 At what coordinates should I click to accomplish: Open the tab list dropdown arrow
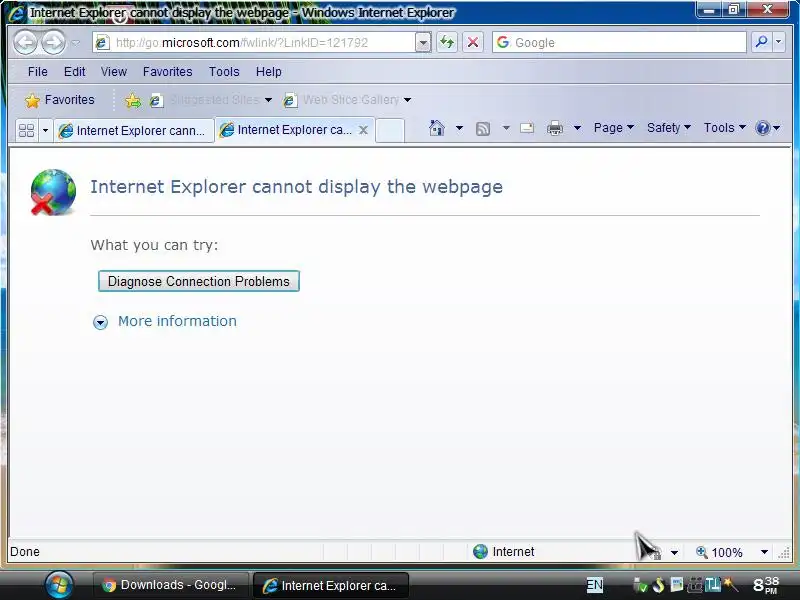tap(45, 131)
